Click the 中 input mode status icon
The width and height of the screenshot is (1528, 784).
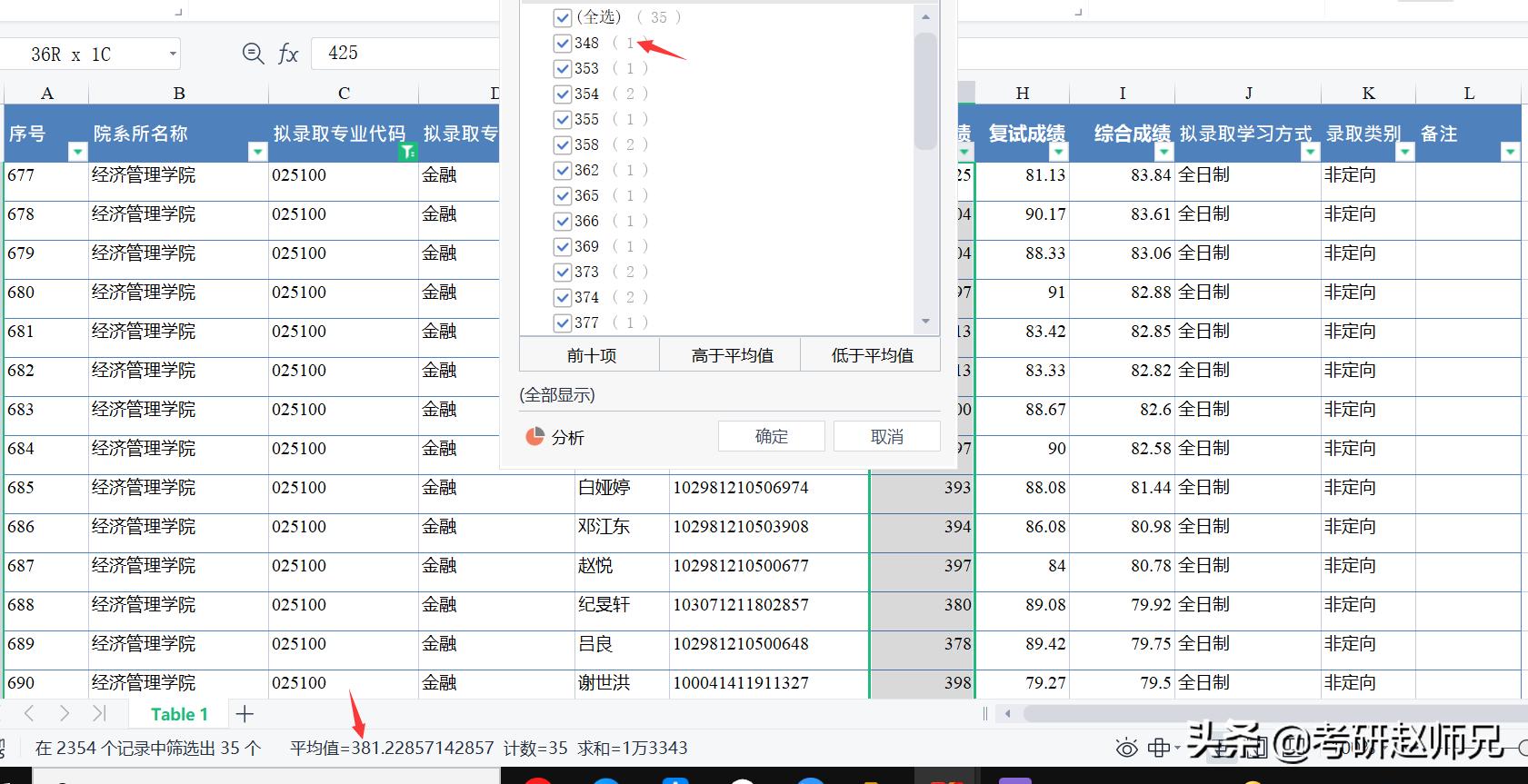click(x=1158, y=748)
